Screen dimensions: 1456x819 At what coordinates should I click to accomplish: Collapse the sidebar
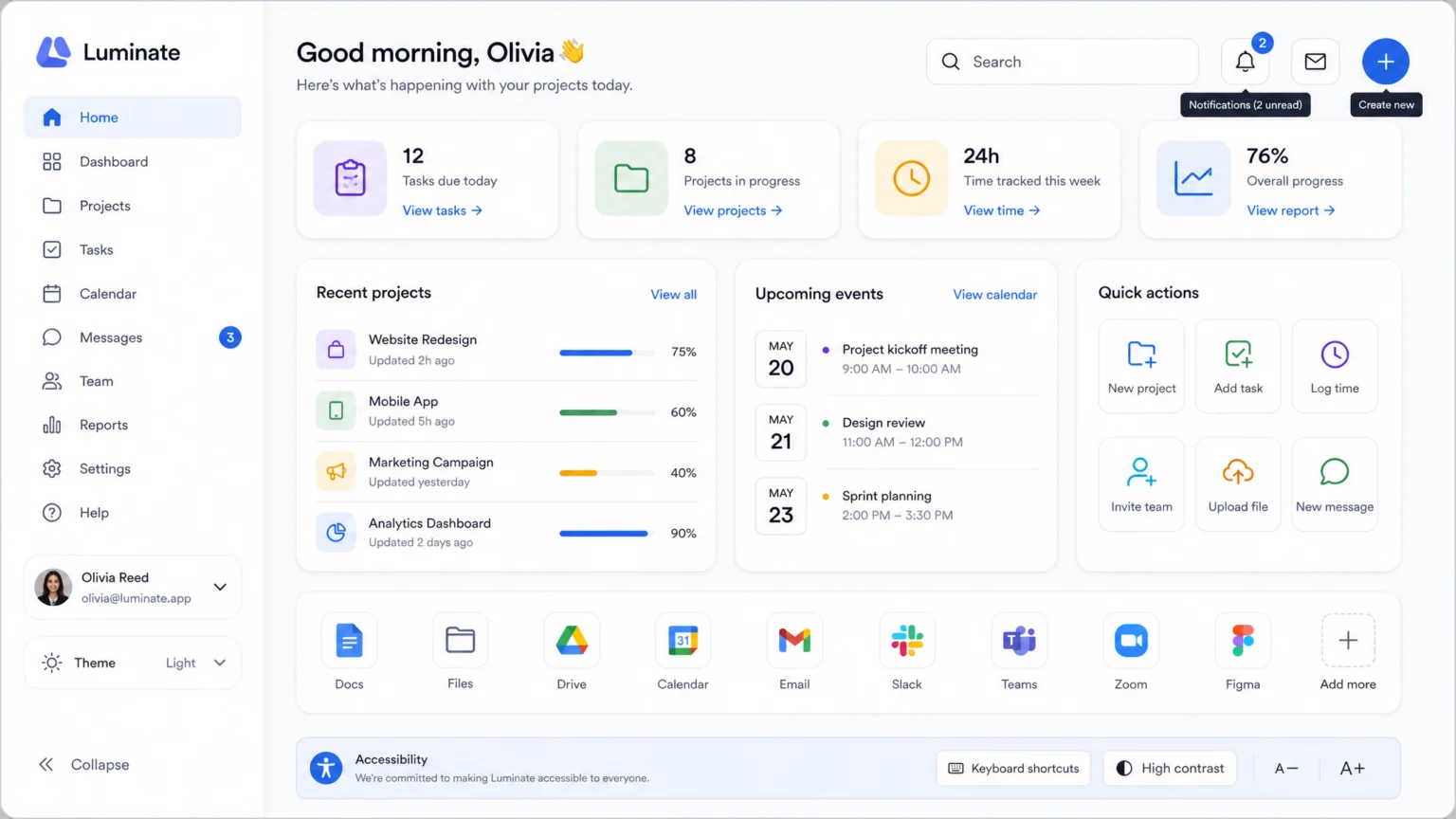click(x=83, y=765)
